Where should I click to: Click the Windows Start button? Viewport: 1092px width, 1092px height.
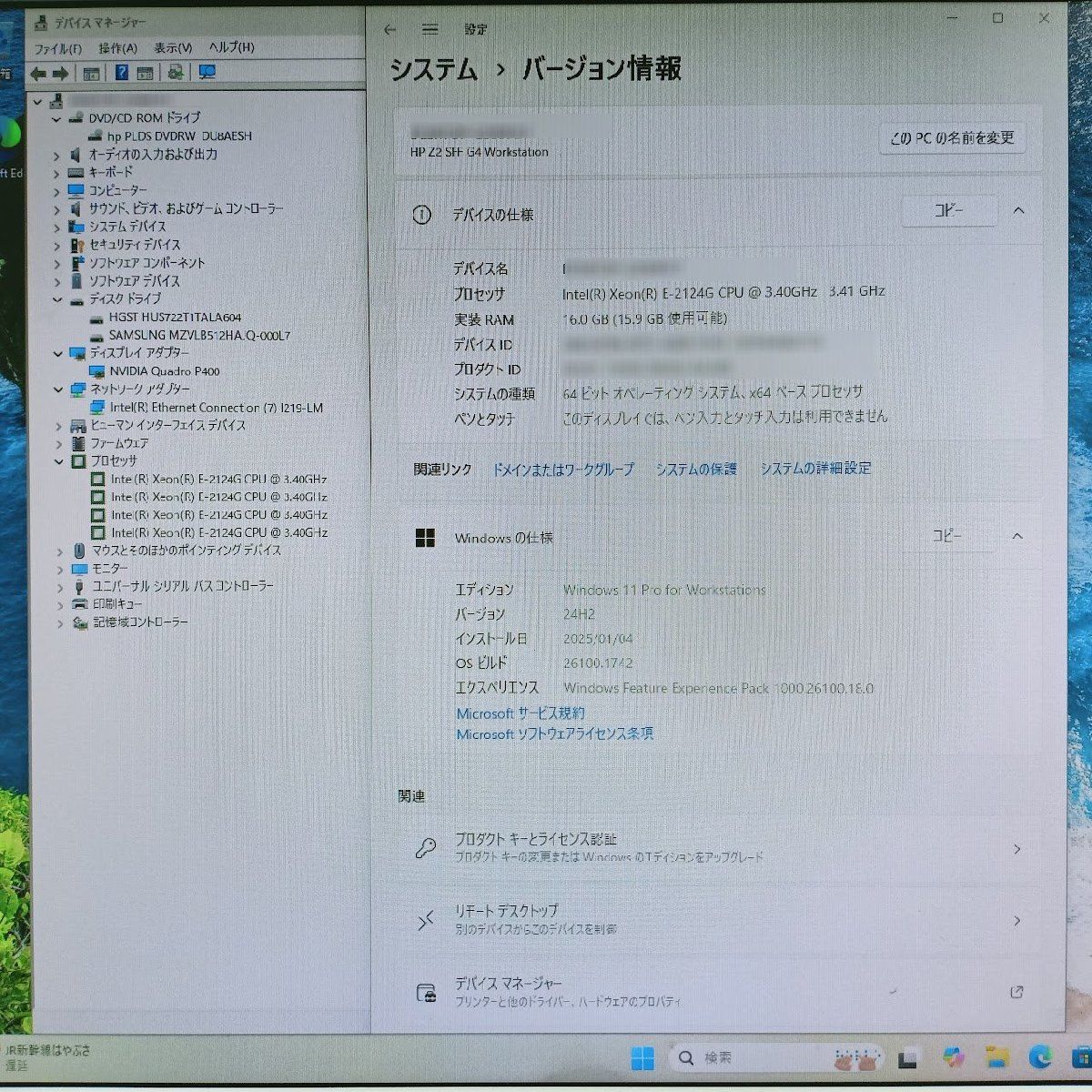pos(642,1058)
